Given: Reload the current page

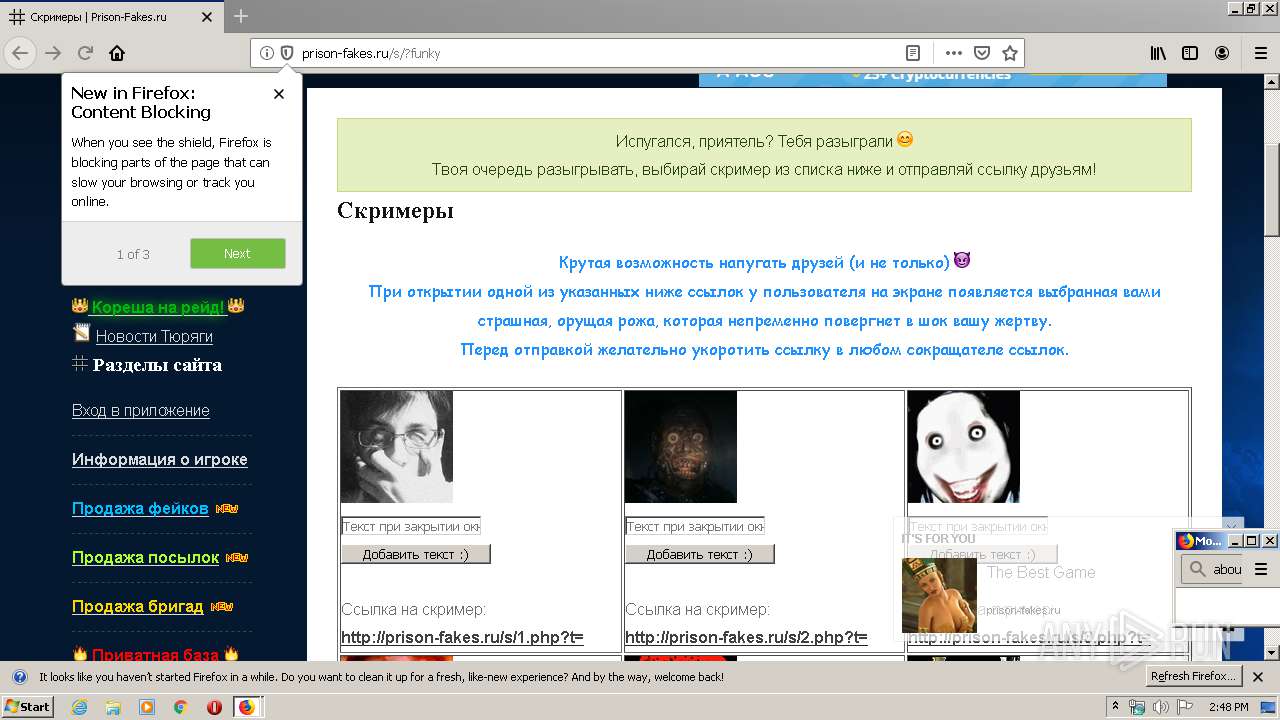Looking at the screenshot, I should click(85, 53).
